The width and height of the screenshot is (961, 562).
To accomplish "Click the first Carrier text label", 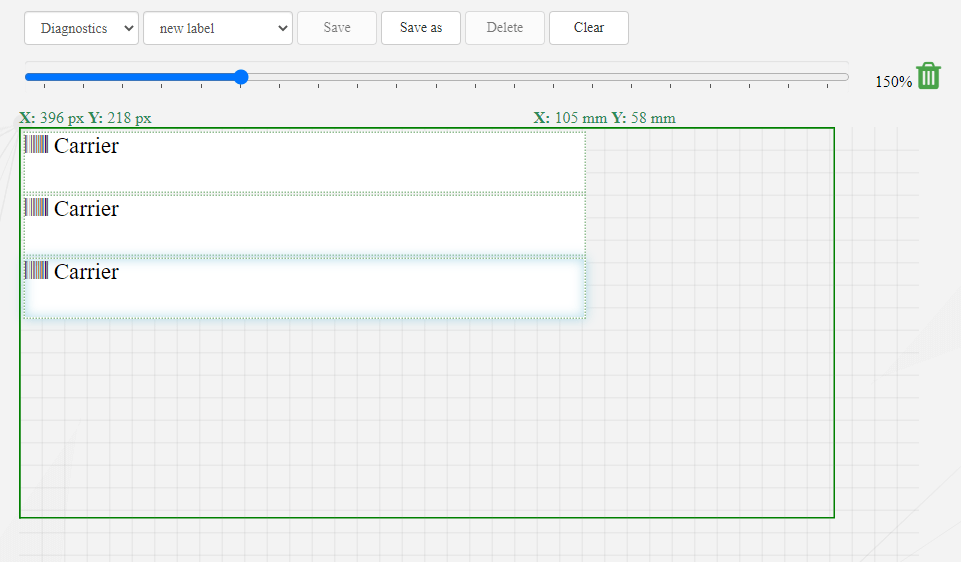I will pos(86,146).
